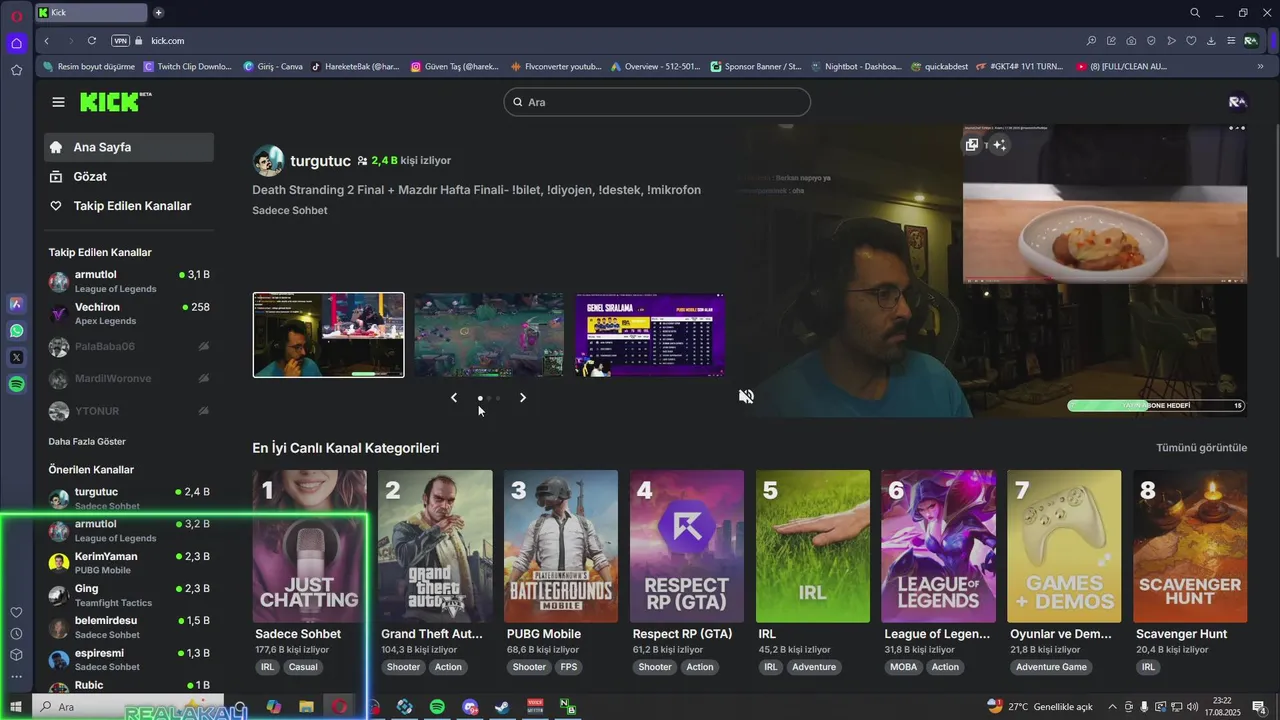The height and width of the screenshot is (720, 1280).
Task: Click Tümünü görüntüle link
Action: pos(1201,448)
